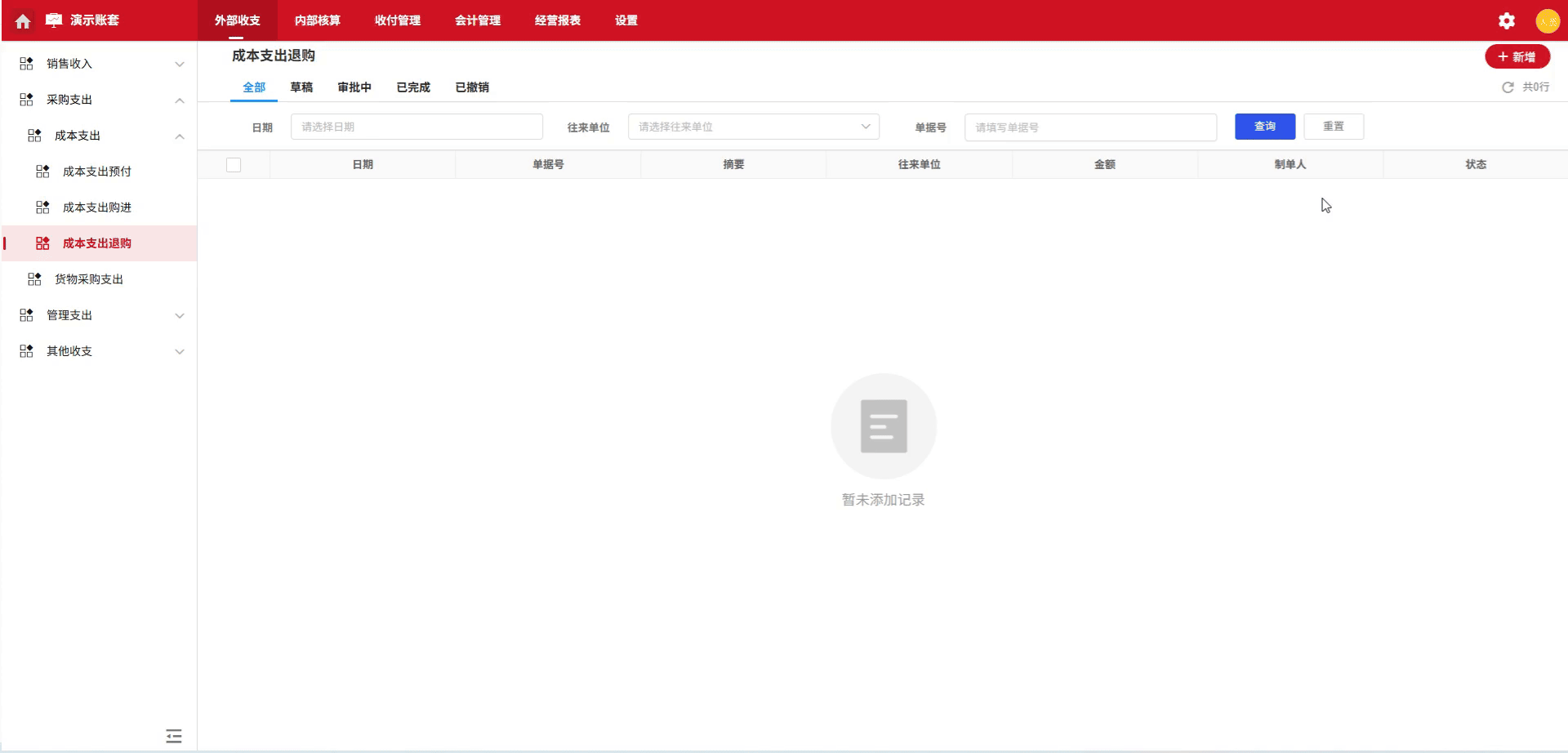
Task: Click the 重置 reset button
Action: pos(1334,127)
